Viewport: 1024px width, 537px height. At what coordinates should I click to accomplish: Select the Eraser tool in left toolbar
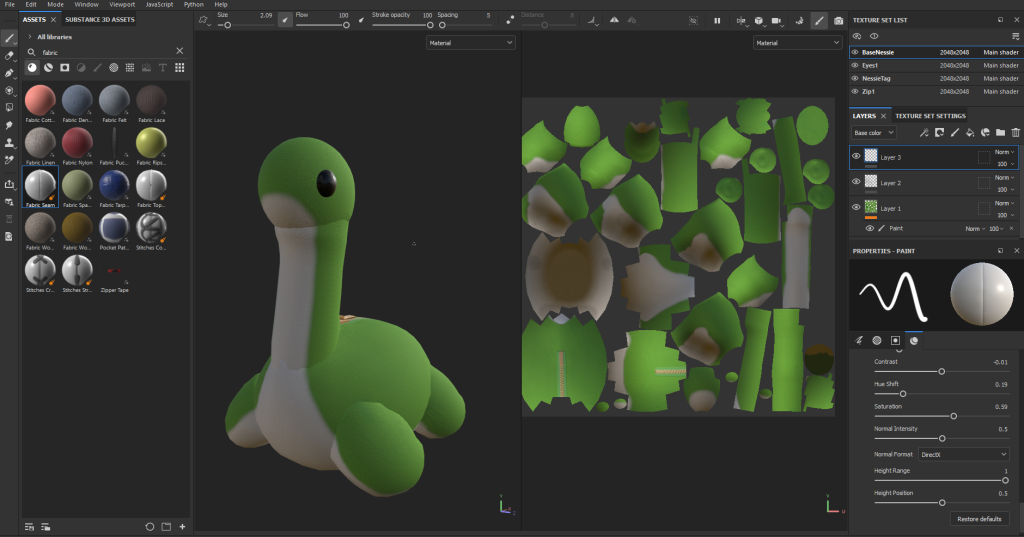9,55
